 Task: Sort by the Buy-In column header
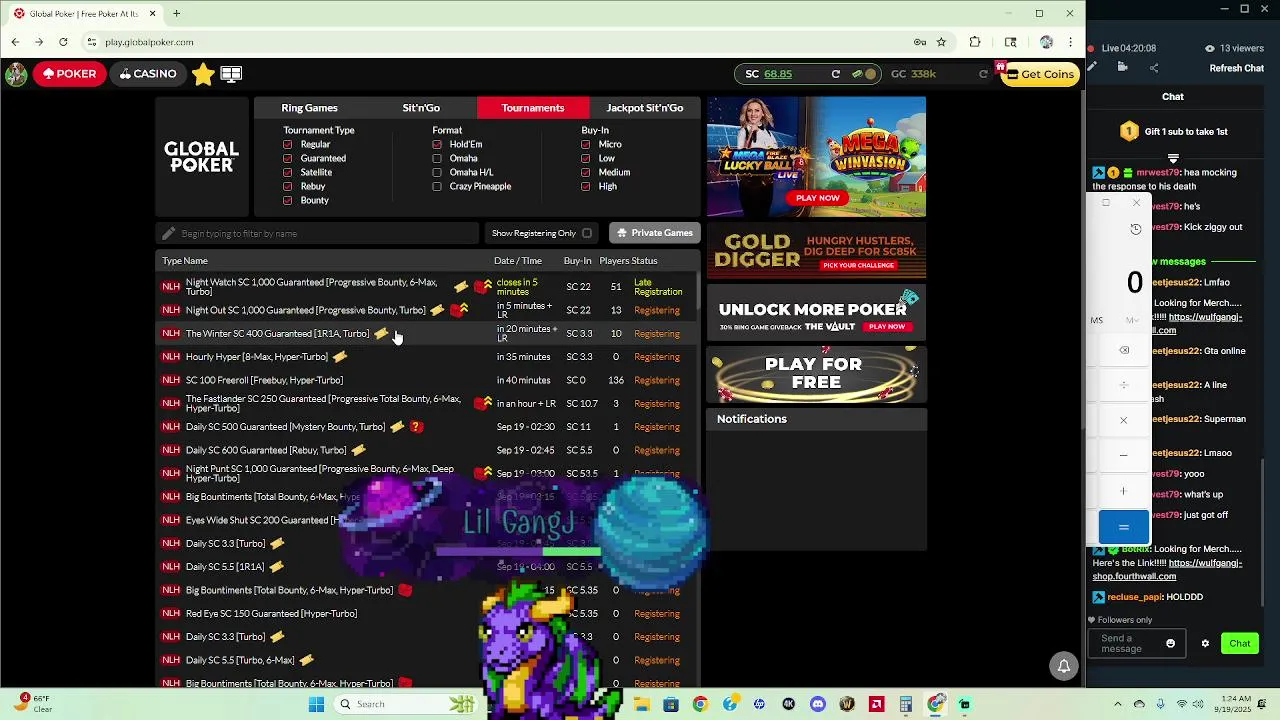tap(577, 261)
